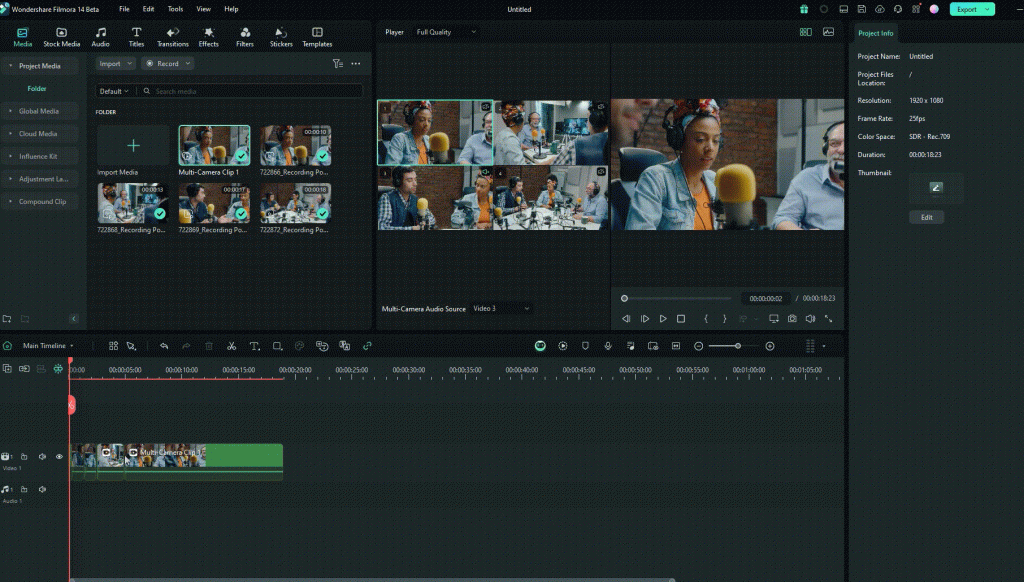
Task: Click the voiceover microphone icon
Action: pos(607,346)
